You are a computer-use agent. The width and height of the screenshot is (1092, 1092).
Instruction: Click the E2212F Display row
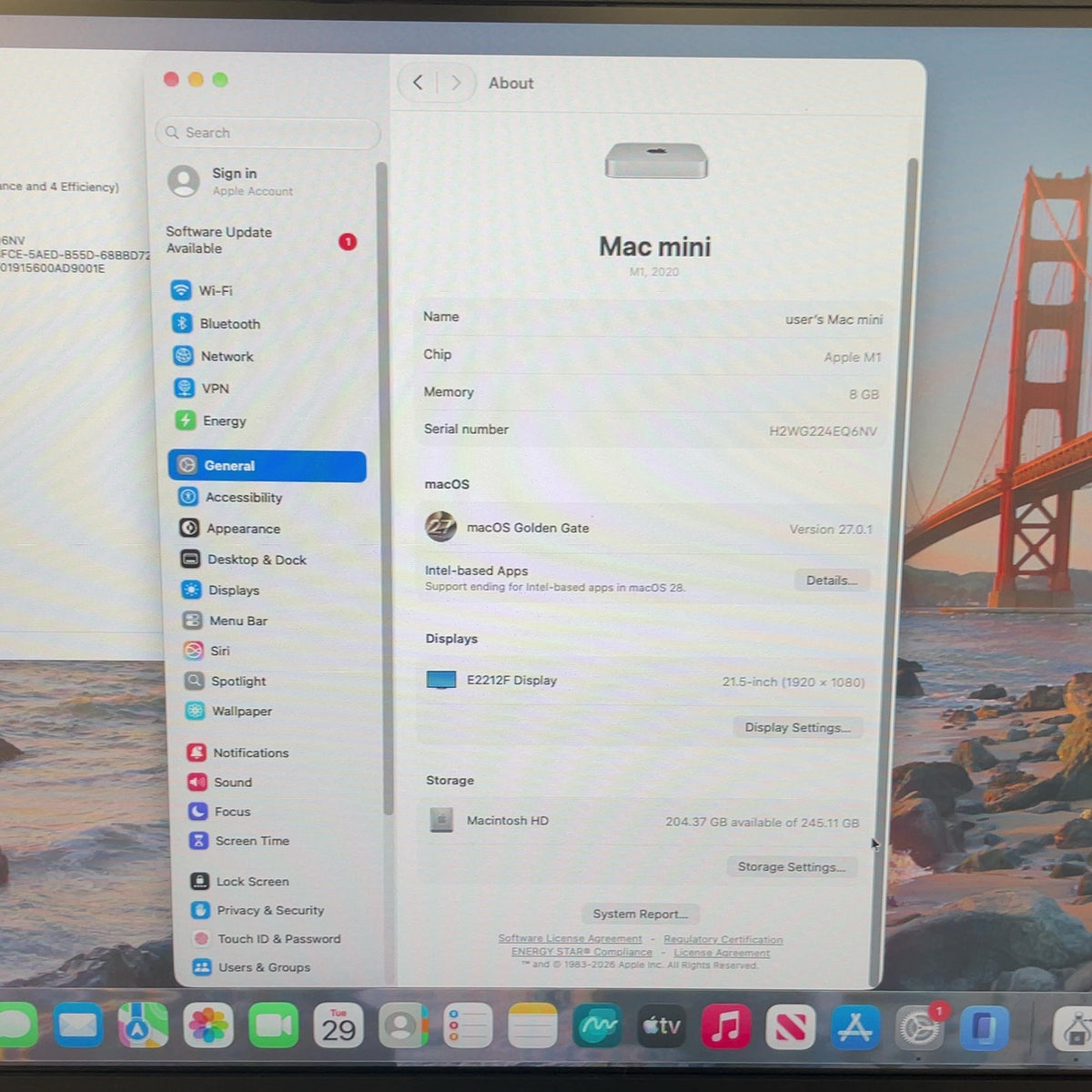(644, 681)
